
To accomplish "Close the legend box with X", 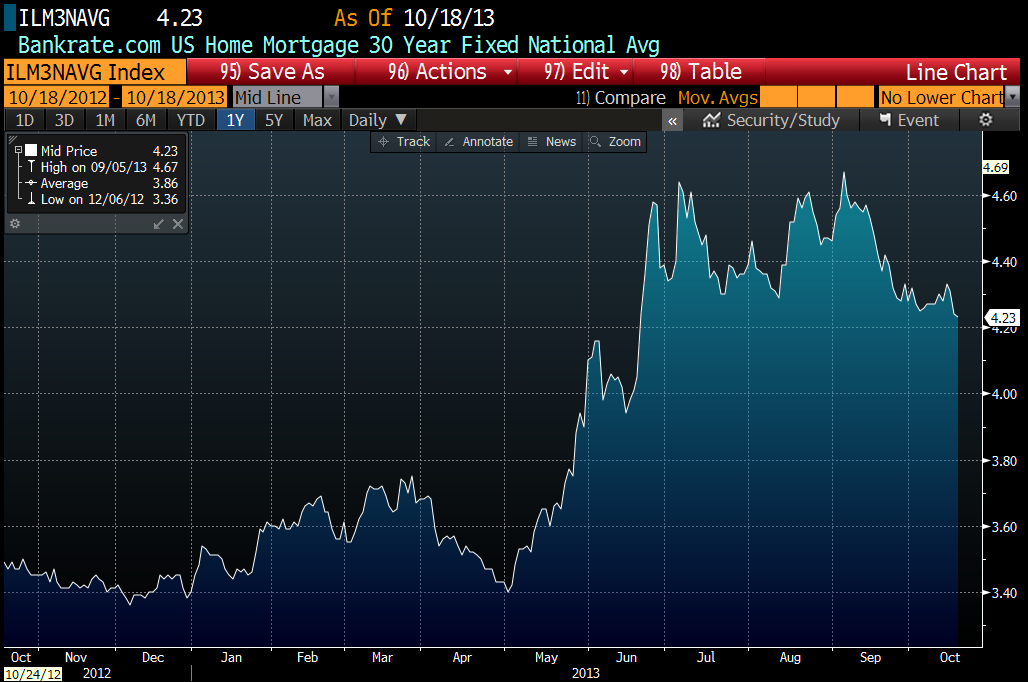I will (177, 224).
